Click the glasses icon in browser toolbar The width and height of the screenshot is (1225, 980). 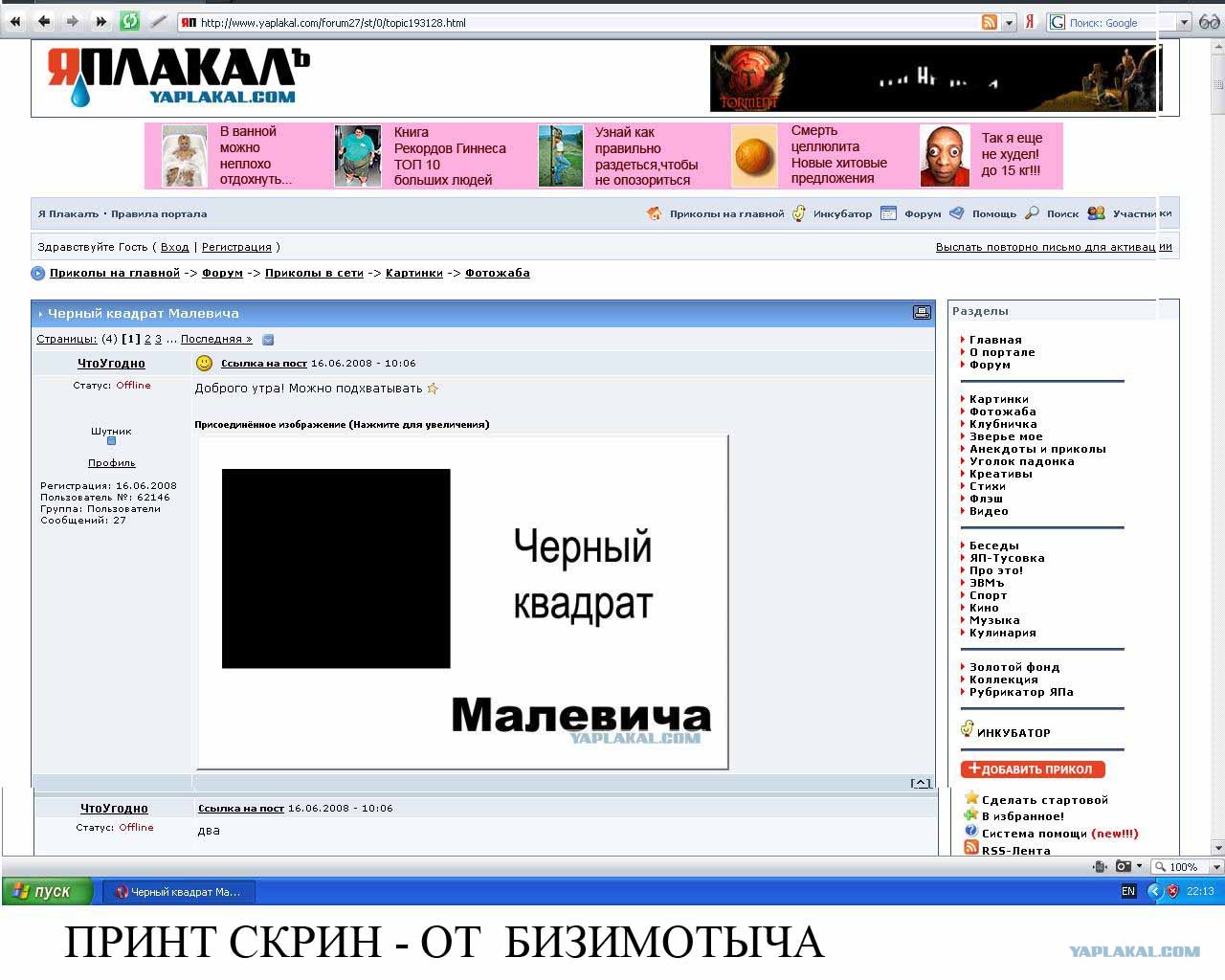(x=1210, y=22)
